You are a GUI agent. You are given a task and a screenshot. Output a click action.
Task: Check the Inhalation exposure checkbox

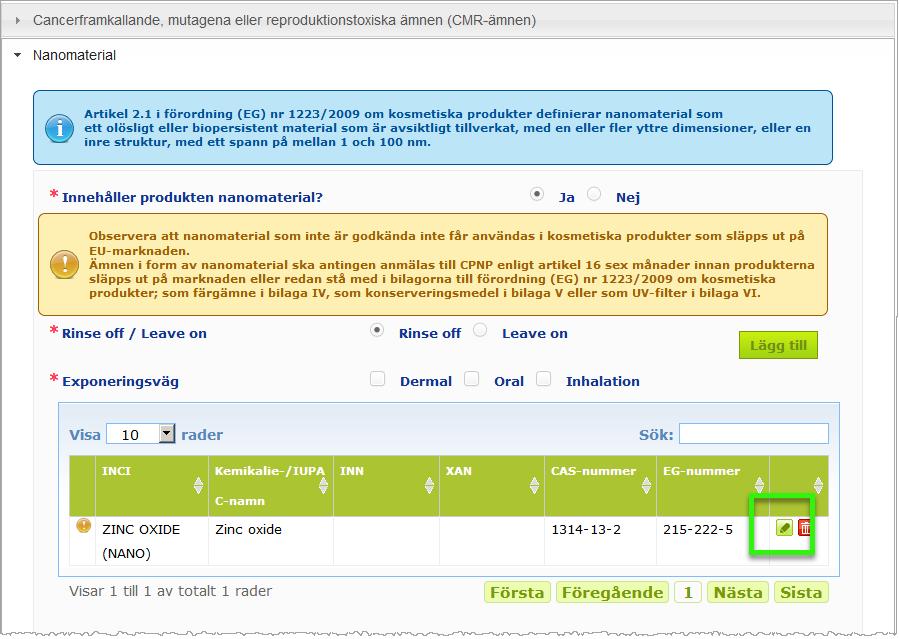[x=544, y=379]
